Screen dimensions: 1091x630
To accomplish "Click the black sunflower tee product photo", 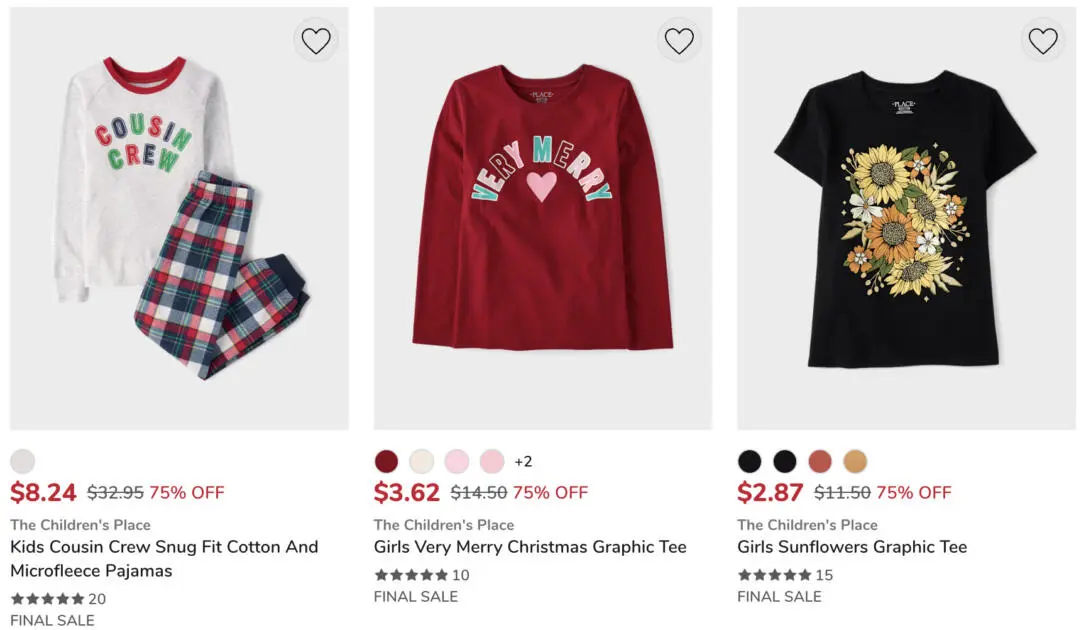I will tap(906, 220).
